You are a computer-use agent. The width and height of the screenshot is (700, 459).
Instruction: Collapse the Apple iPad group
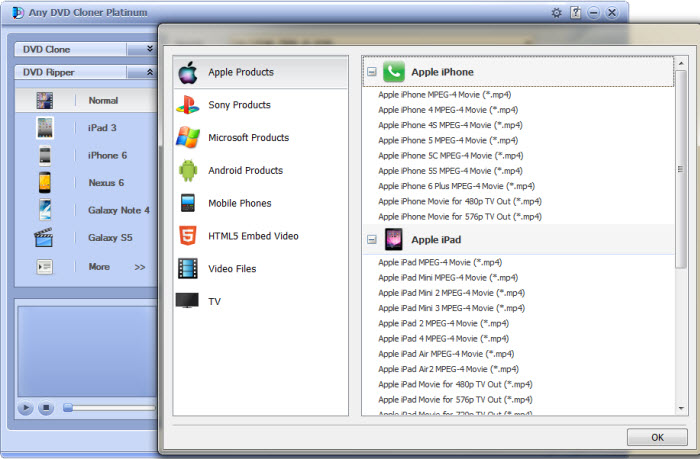coord(371,240)
